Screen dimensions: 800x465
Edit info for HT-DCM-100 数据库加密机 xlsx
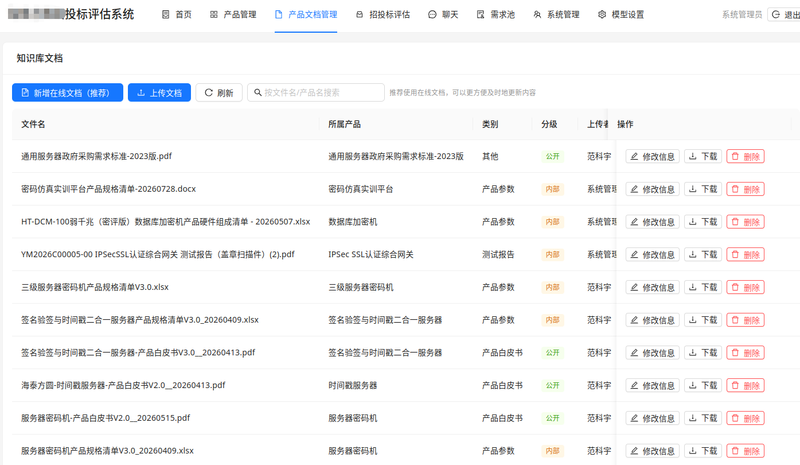click(x=653, y=222)
